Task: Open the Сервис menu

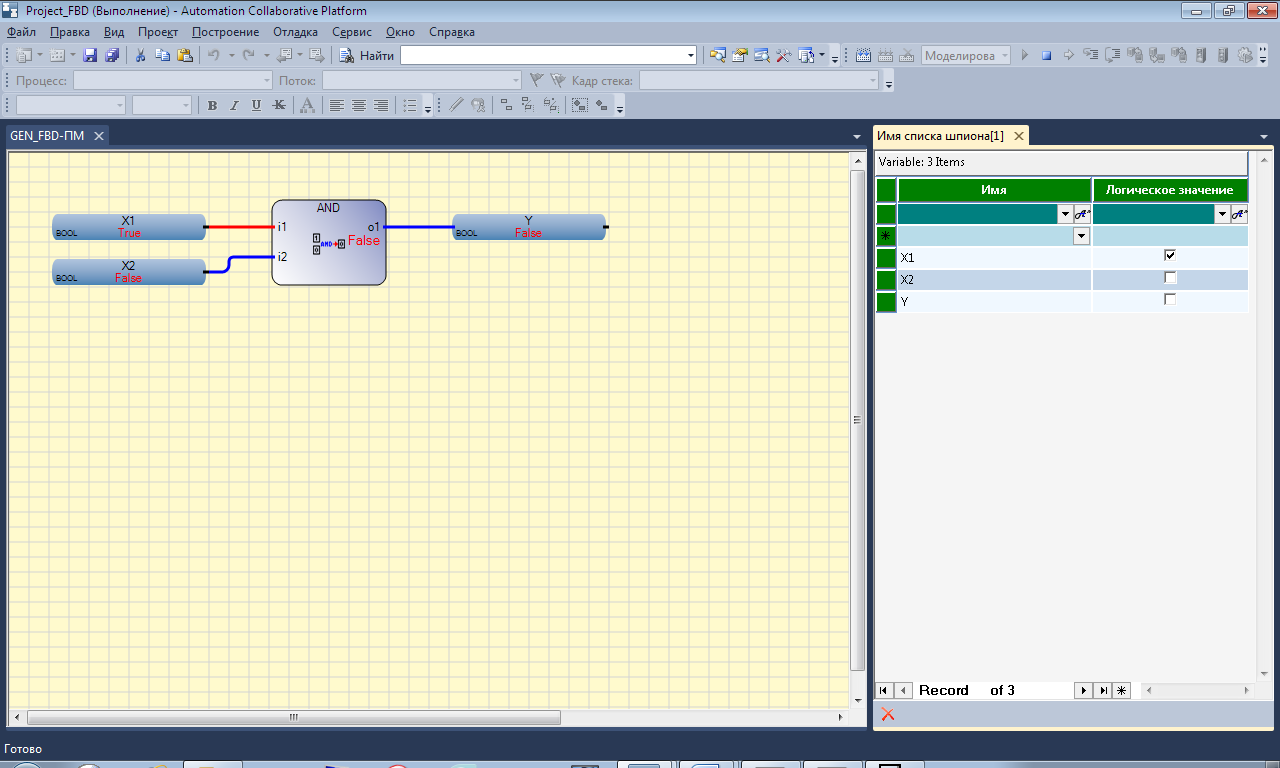Action: pos(352,32)
